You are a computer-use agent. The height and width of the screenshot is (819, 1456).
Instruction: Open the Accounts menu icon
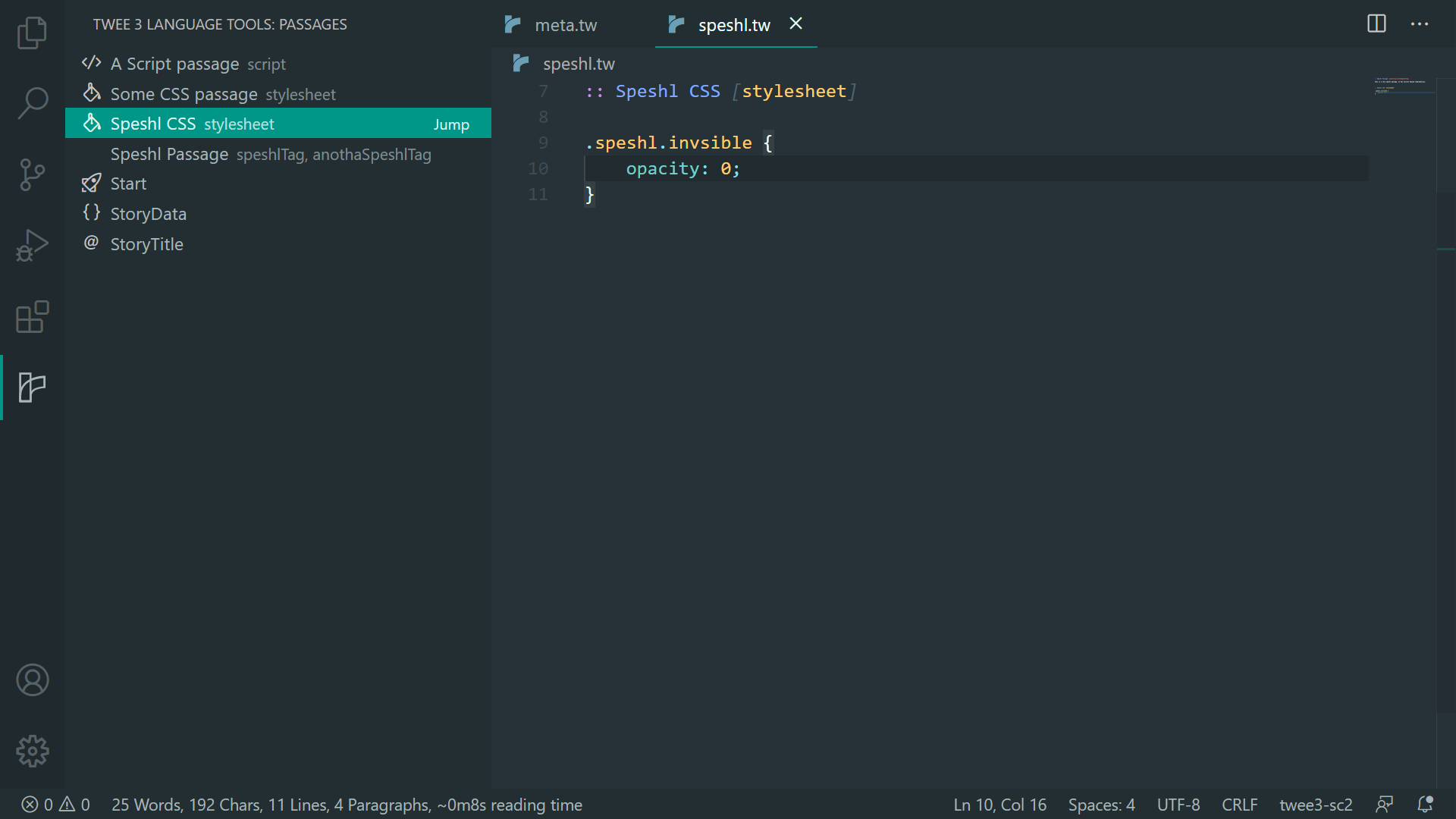(32, 680)
